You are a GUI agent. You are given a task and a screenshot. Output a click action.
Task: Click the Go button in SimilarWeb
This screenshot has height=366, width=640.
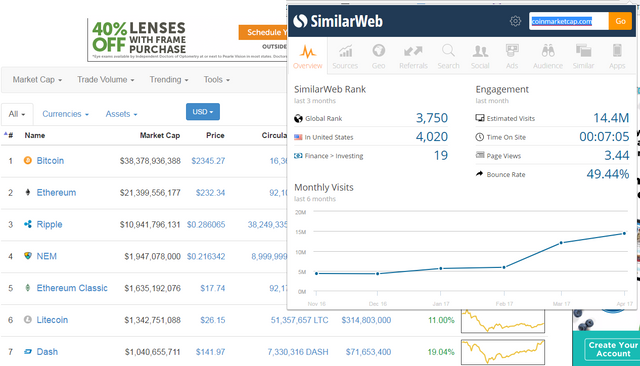[x=620, y=21]
